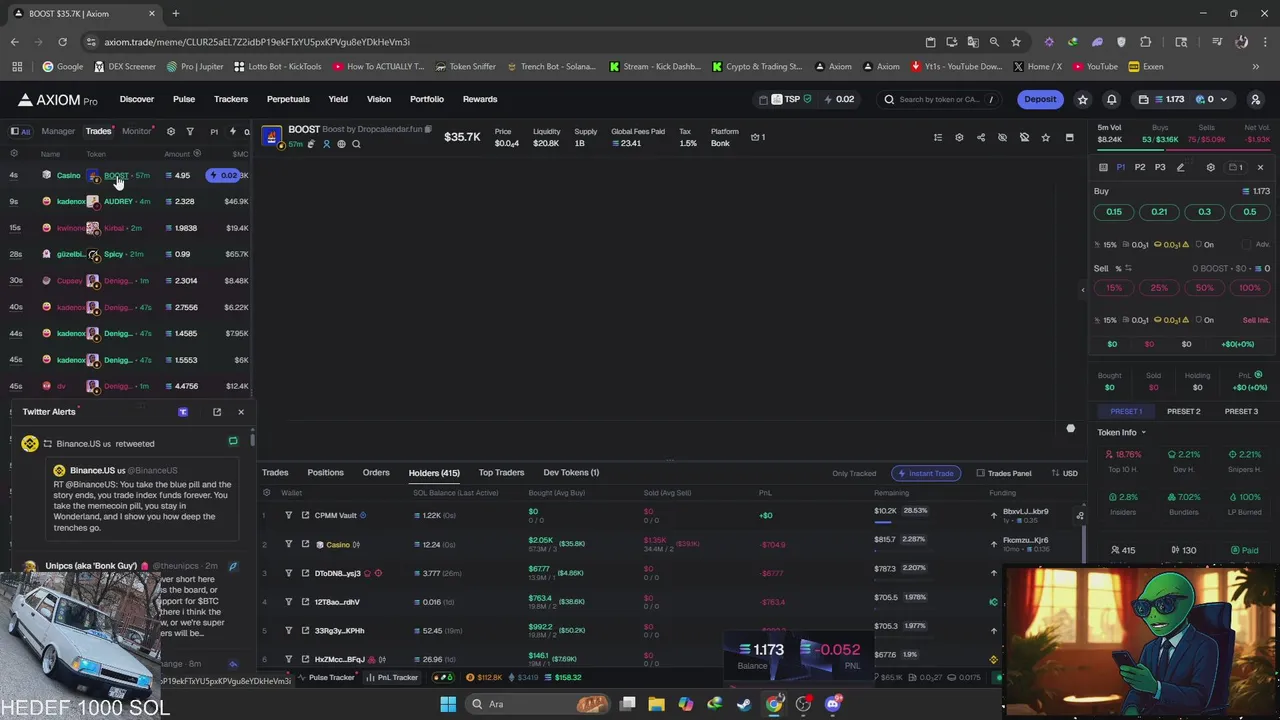Open list view icon in token toolbar
Image resolution: width=1280 pixels, height=720 pixels.
pyautogui.click(x=938, y=137)
